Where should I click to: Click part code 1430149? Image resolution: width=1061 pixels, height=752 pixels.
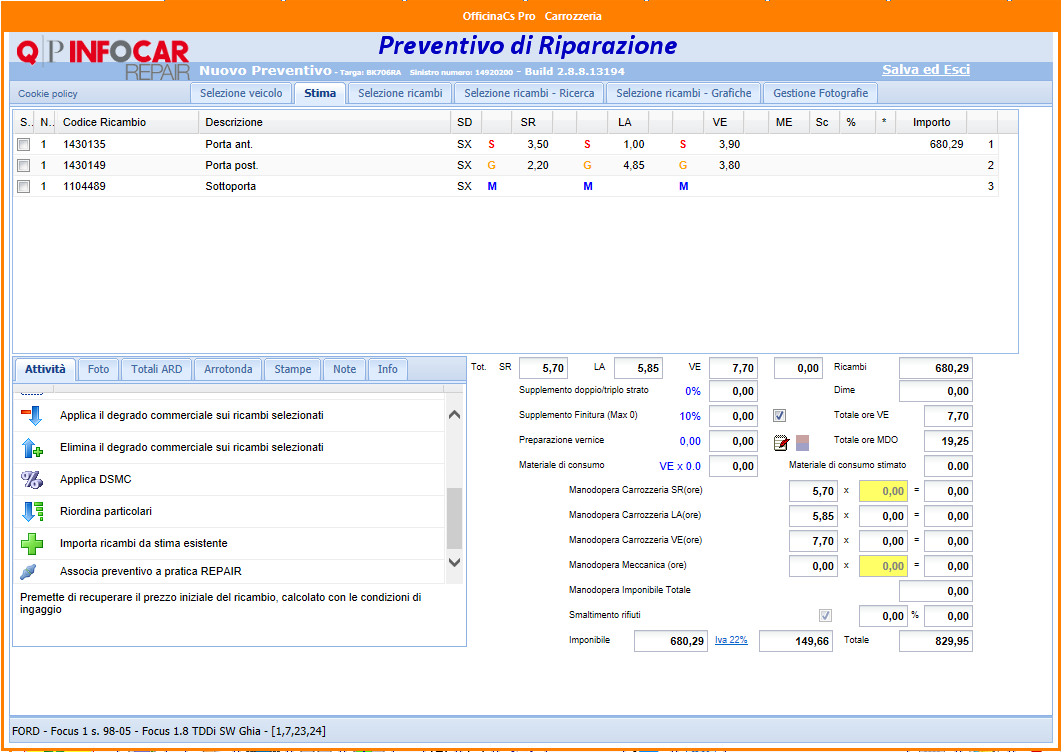coord(85,165)
